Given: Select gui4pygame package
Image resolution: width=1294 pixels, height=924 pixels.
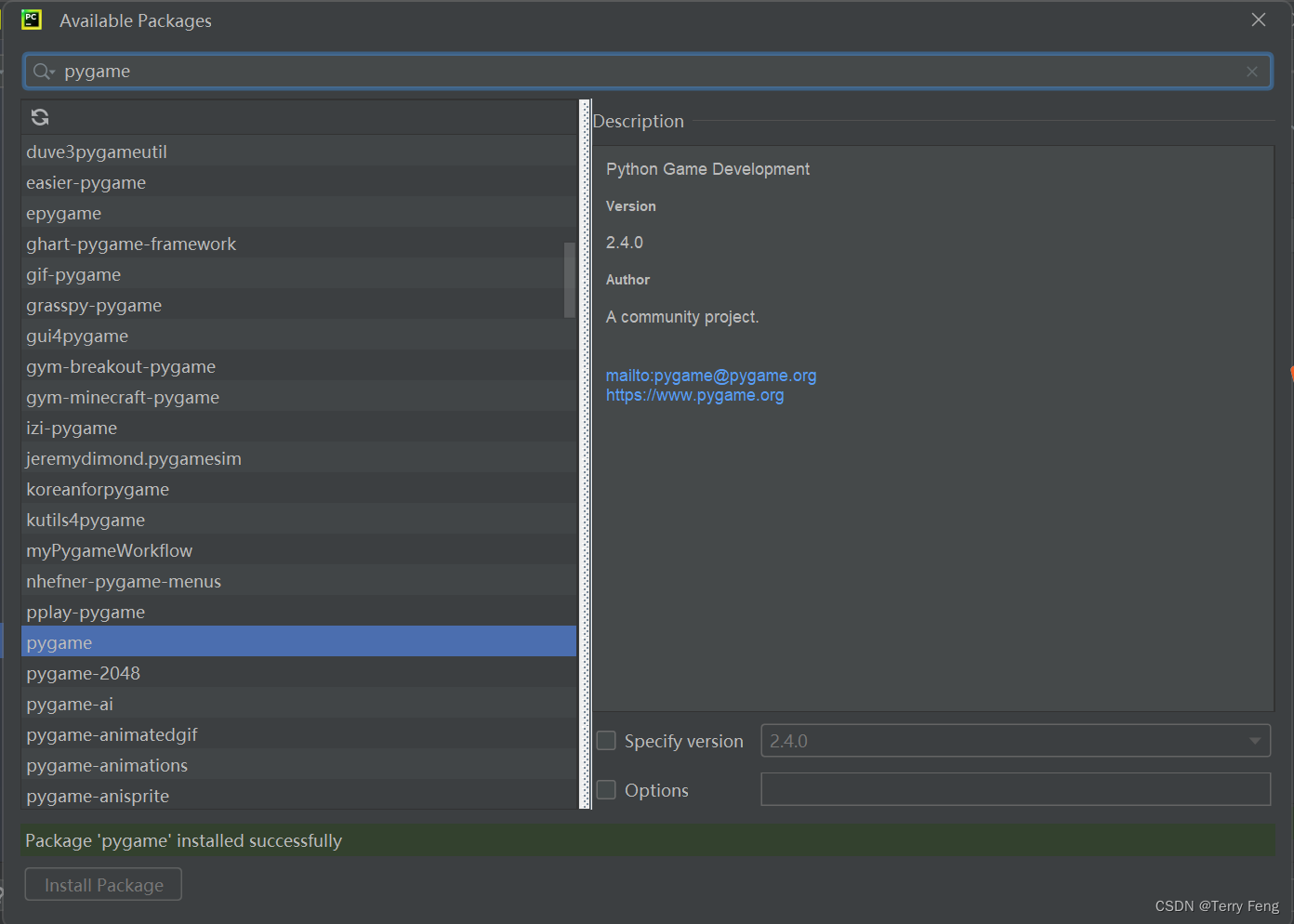Looking at the screenshot, I should point(298,336).
